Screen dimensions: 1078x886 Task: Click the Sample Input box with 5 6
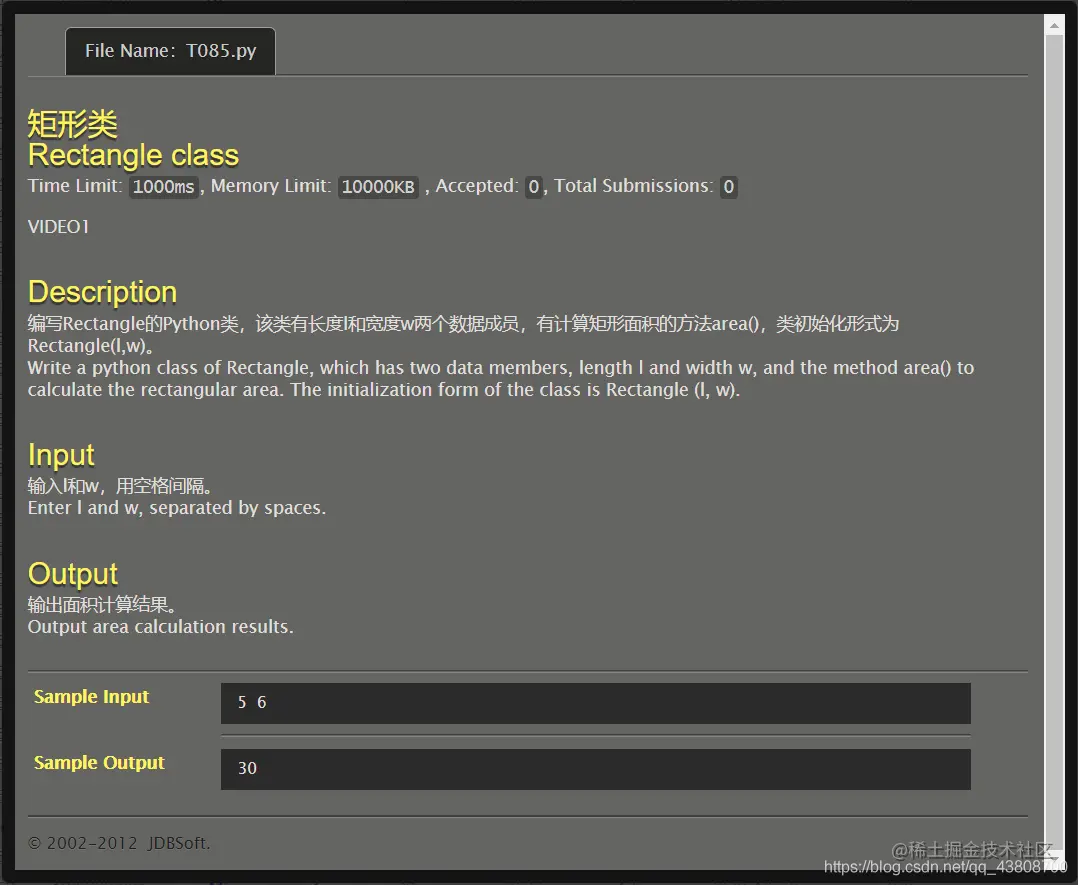coord(595,703)
